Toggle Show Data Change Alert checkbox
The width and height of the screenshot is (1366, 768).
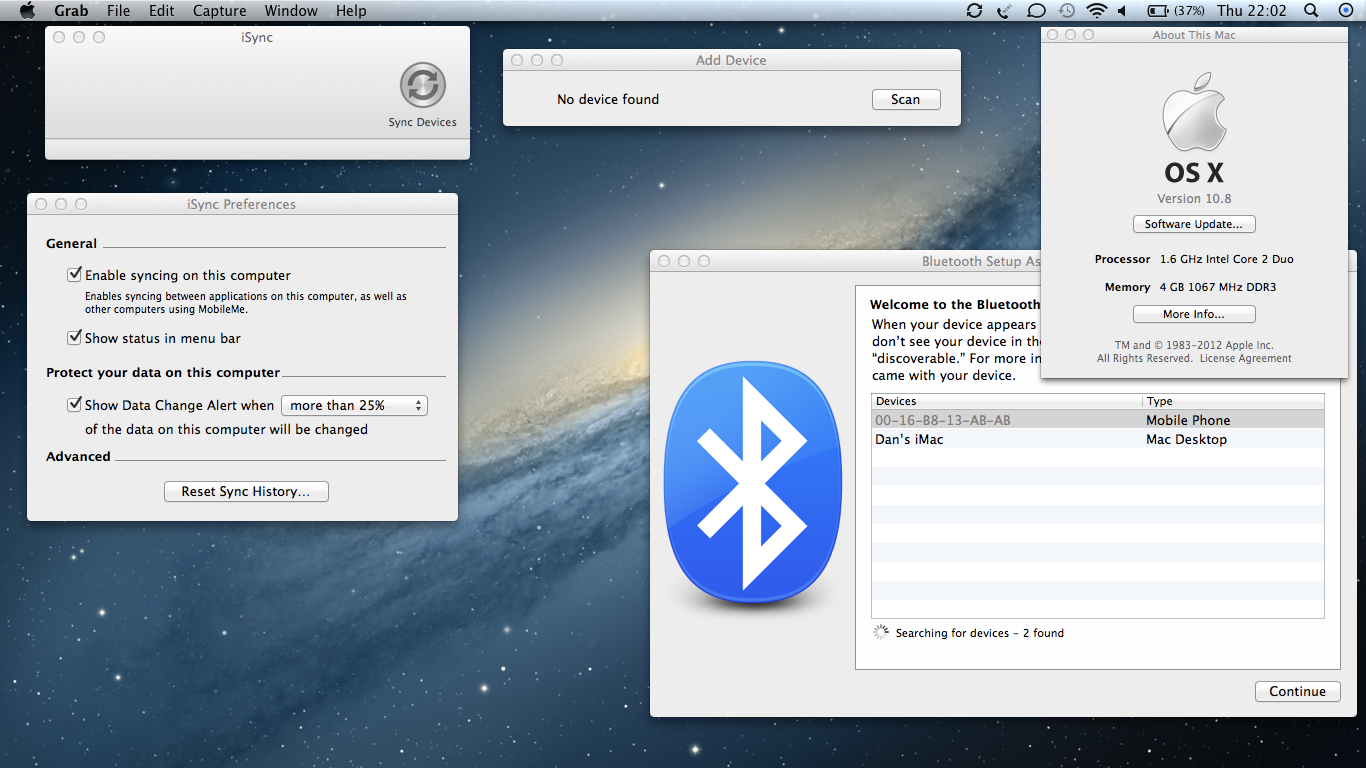pyautogui.click(x=74, y=404)
